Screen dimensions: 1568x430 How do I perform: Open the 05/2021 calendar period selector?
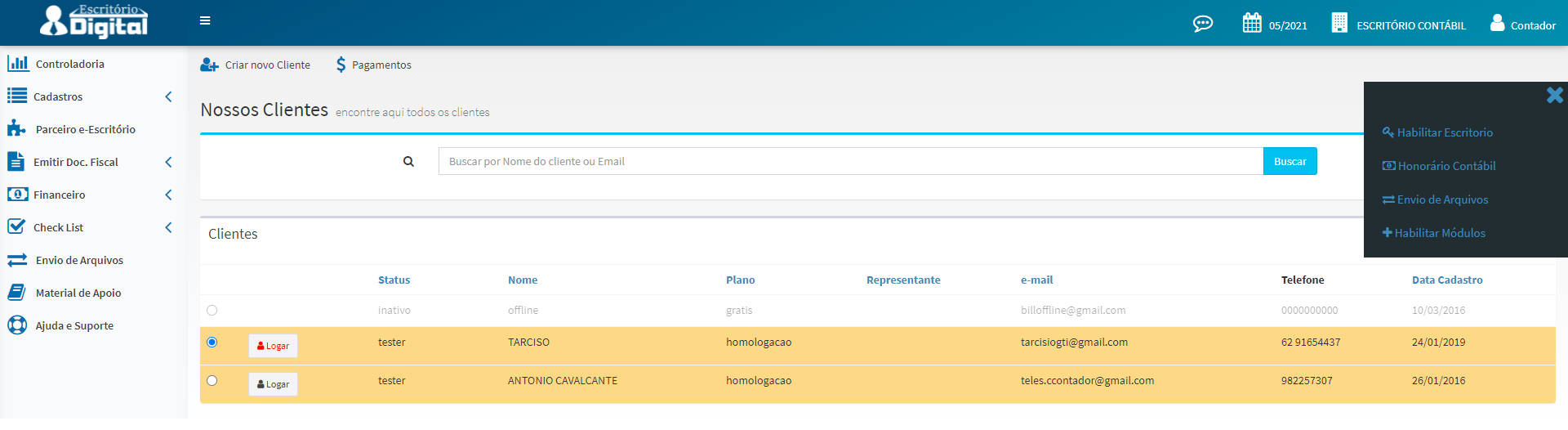pyautogui.click(x=1275, y=24)
